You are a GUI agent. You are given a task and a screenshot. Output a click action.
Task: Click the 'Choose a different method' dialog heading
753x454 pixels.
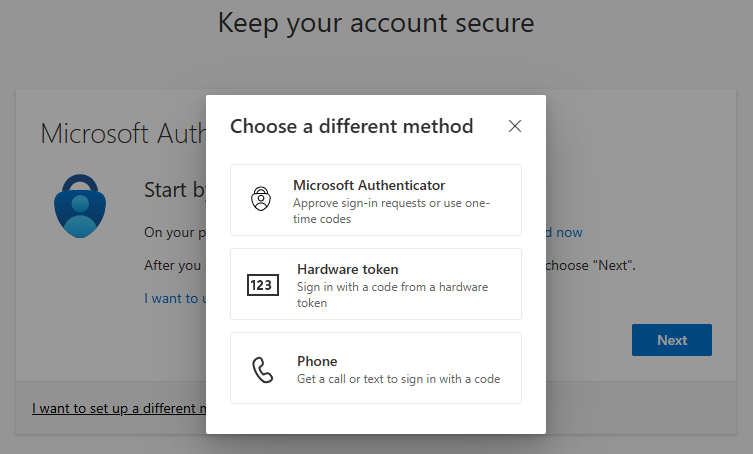[351, 126]
